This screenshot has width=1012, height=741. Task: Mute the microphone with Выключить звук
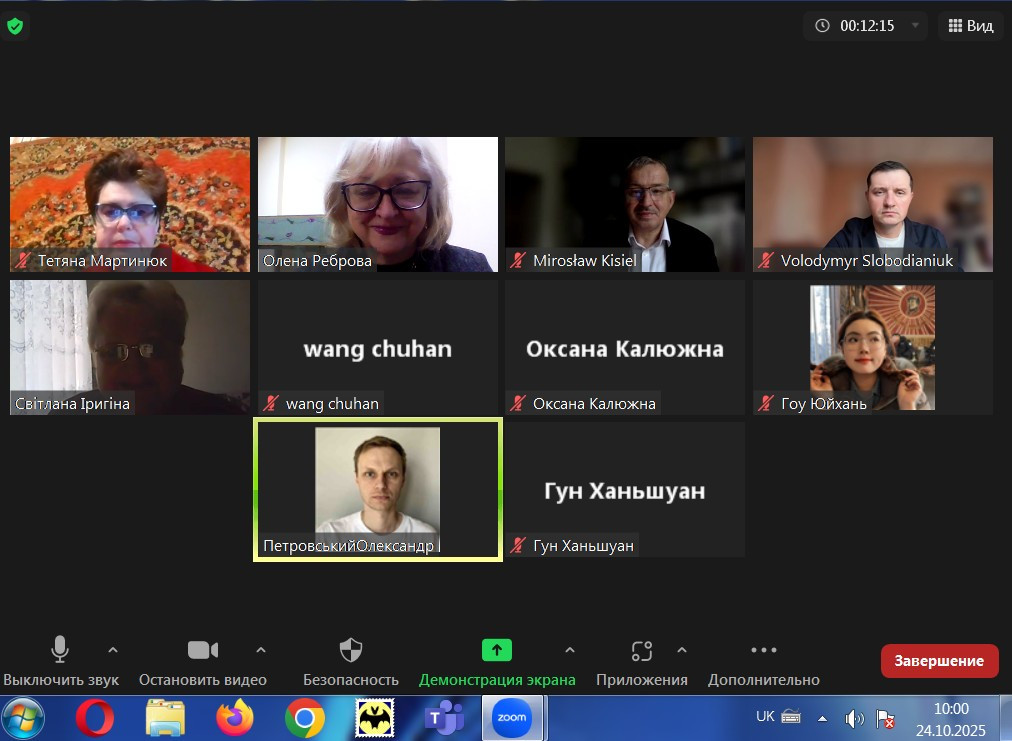[x=60, y=662]
